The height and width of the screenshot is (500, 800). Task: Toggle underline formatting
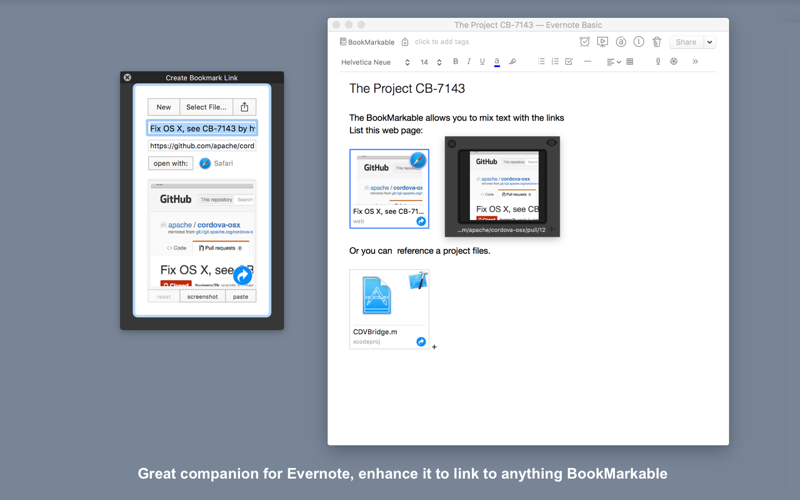tap(482, 62)
